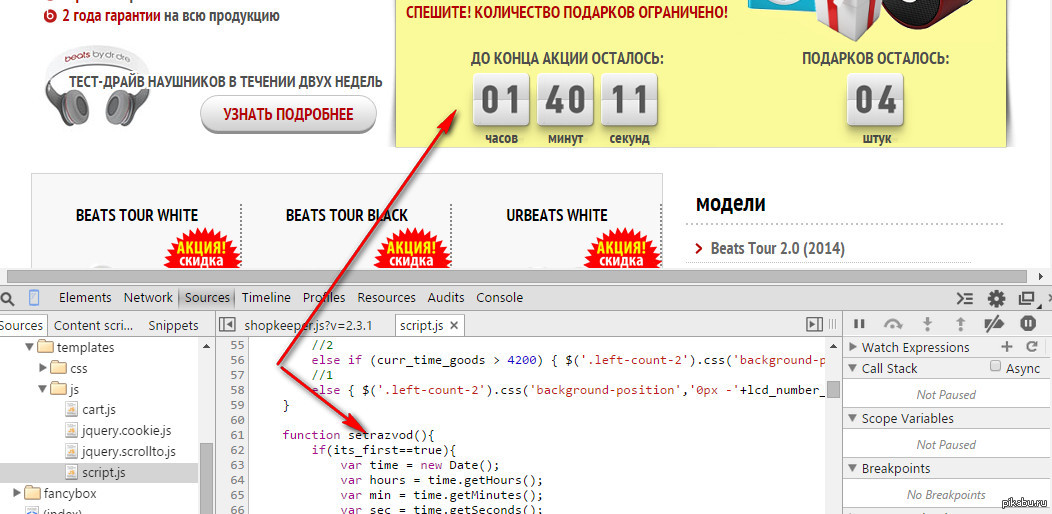Open the Network panel
The image size is (1052, 514).
(148, 297)
